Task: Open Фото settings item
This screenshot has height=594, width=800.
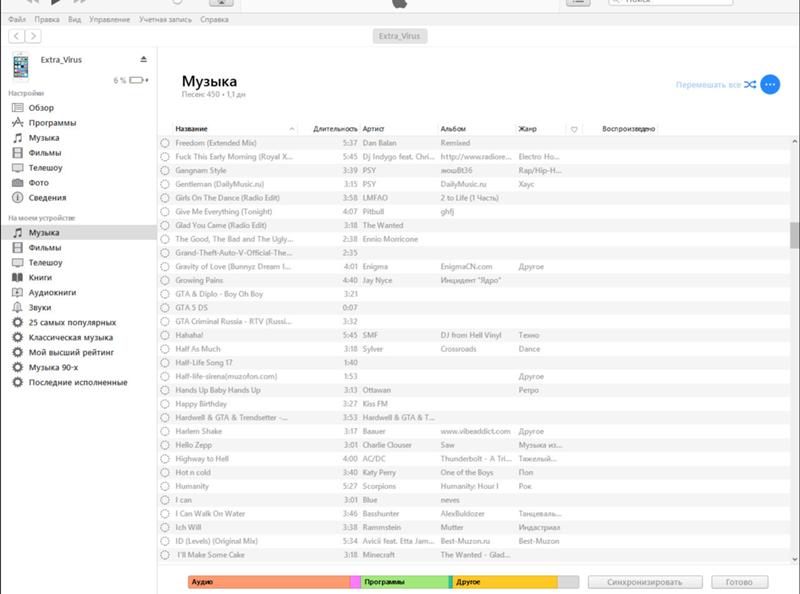Action: (39, 183)
